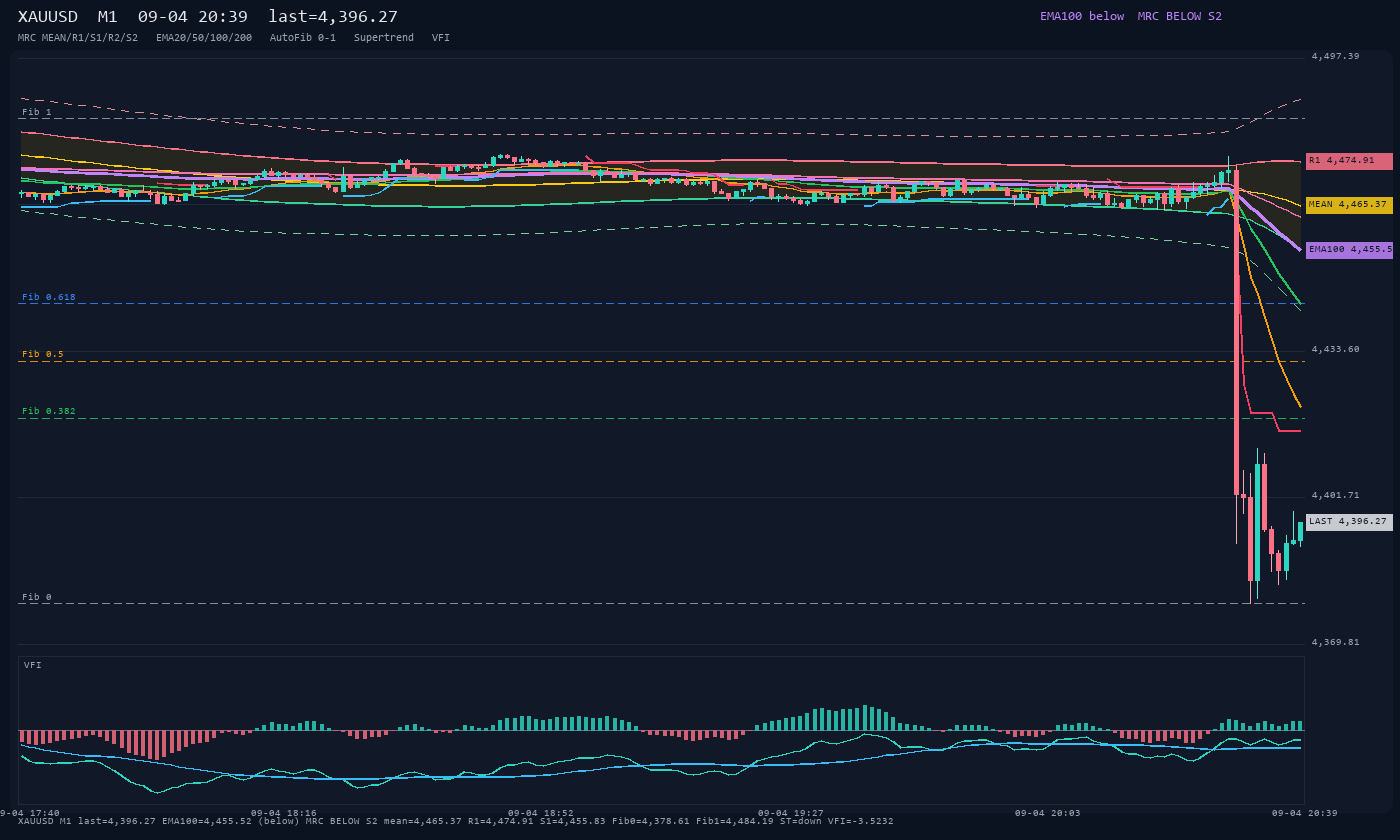Click the 'EMA20/50/100/200' legend entry
1400x840 pixels.
204,38
